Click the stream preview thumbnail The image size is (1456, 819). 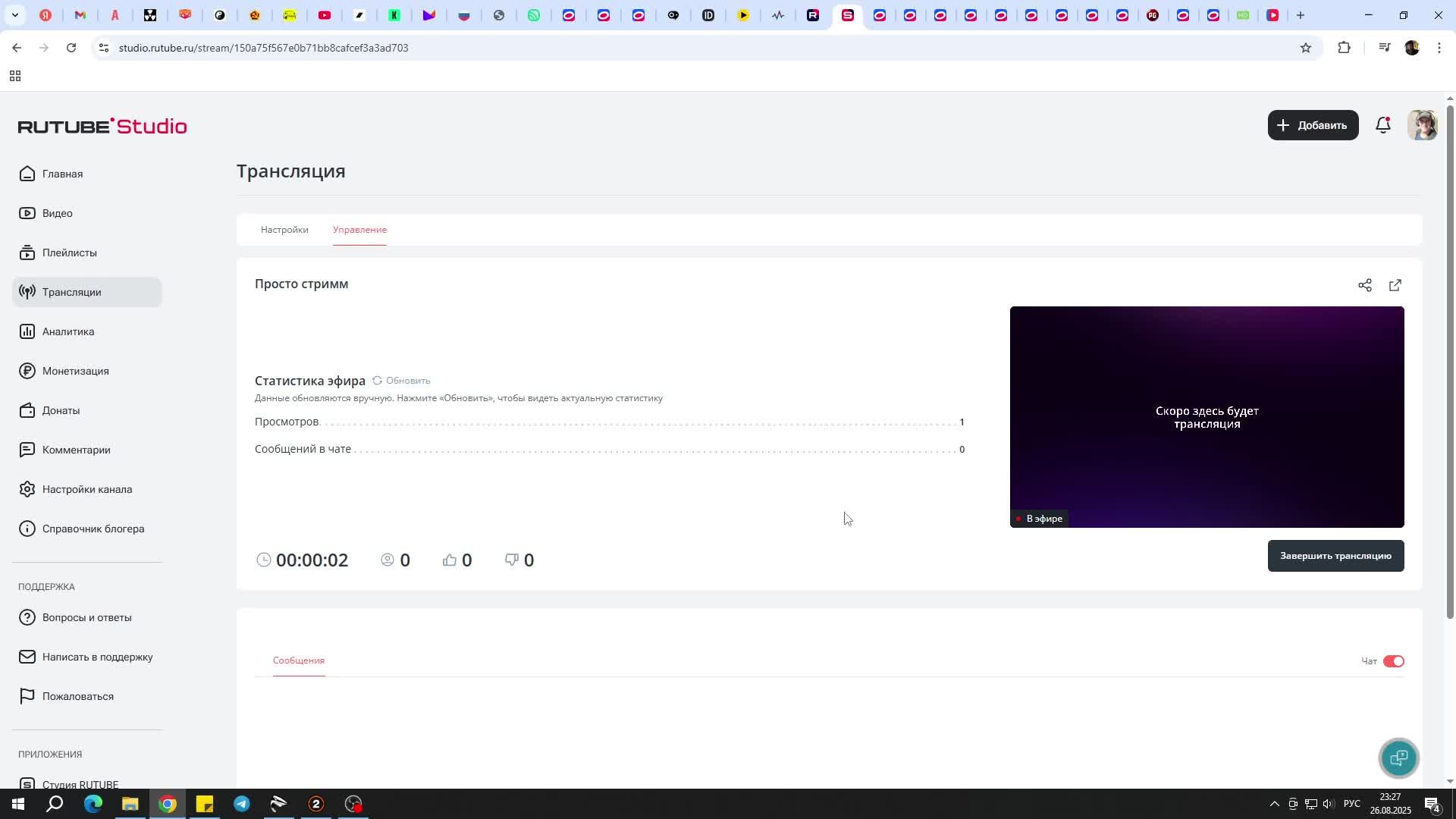pos(1206,417)
